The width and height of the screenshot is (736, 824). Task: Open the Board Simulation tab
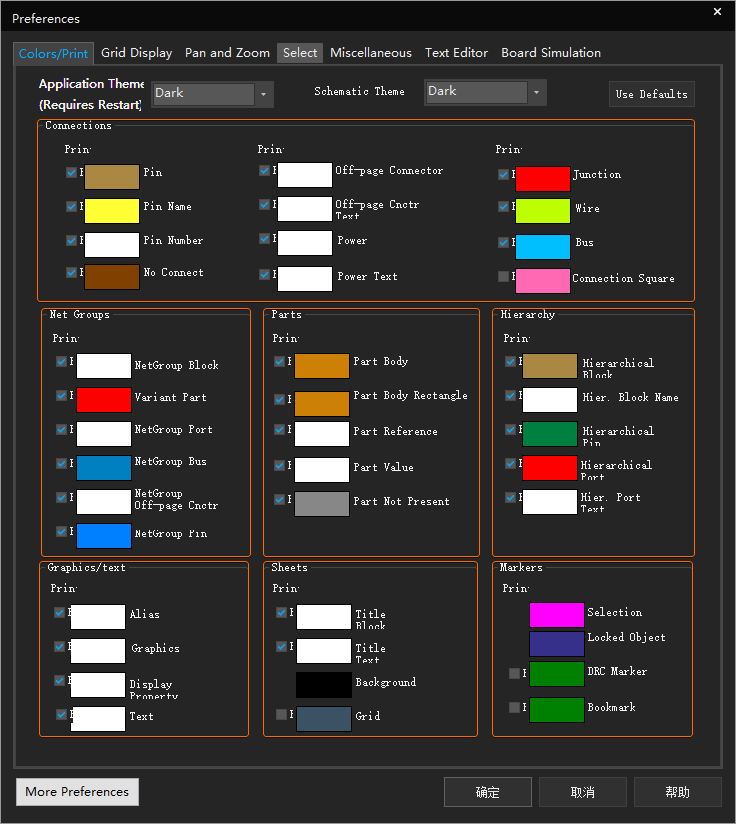pyautogui.click(x=551, y=53)
